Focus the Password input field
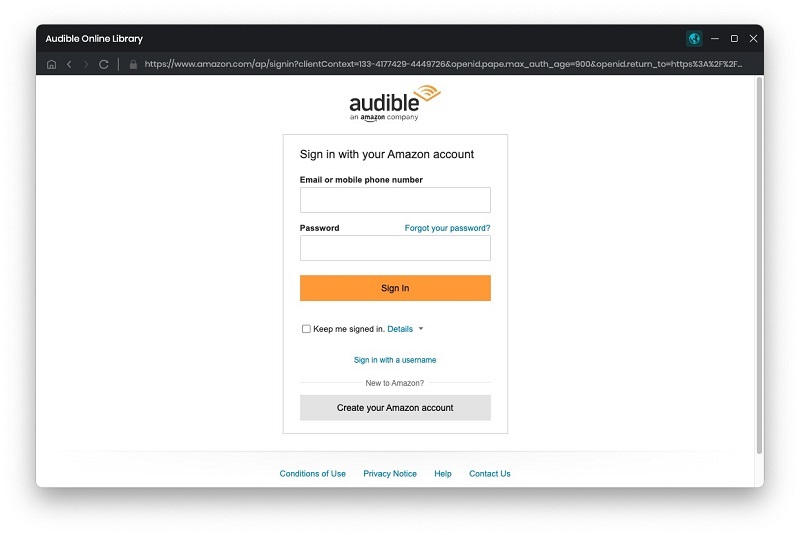Viewport: 800px width, 535px height. [395, 248]
